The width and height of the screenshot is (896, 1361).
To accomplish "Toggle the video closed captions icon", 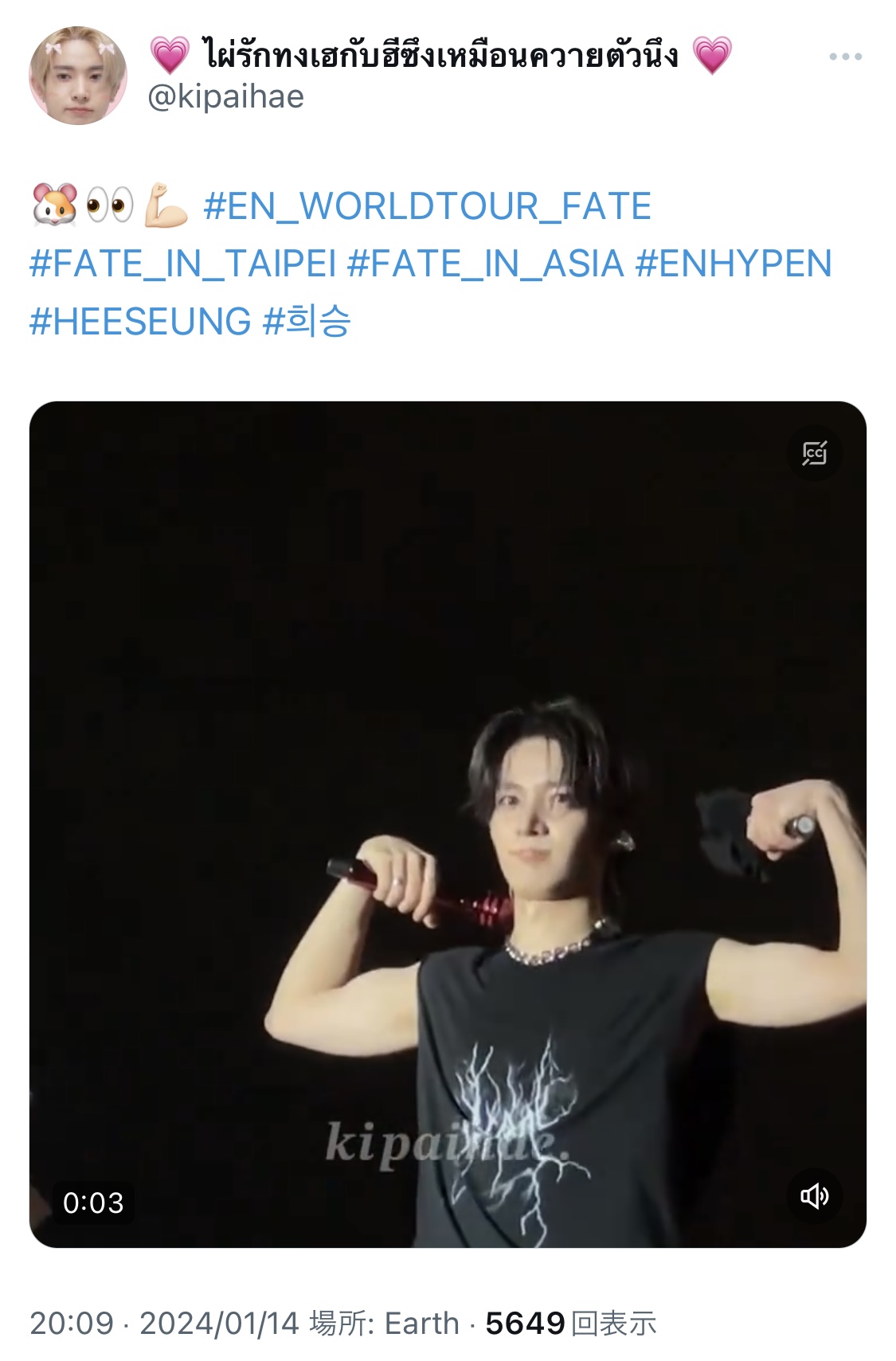I will point(814,453).
